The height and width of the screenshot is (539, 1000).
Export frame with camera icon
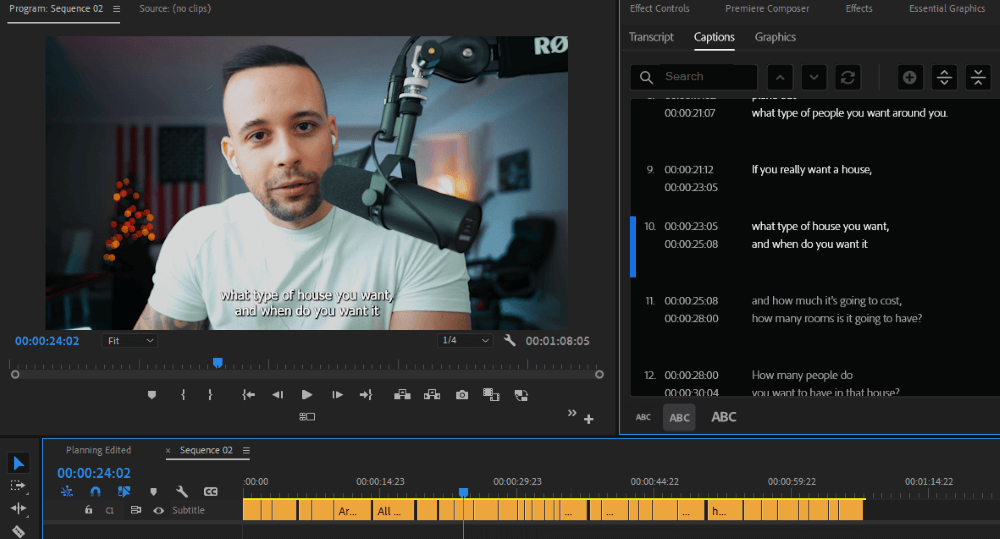(x=462, y=395)
